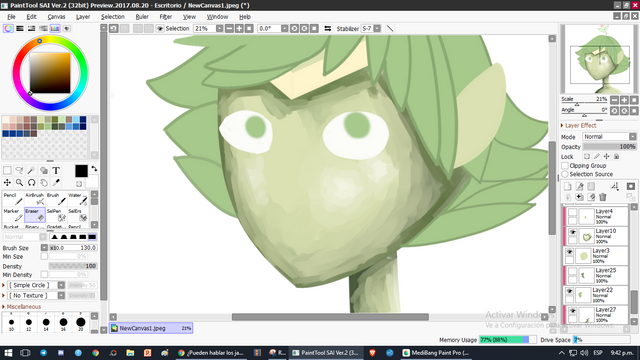Hide Layer10 using its eye icon

[x=573, y=232]
